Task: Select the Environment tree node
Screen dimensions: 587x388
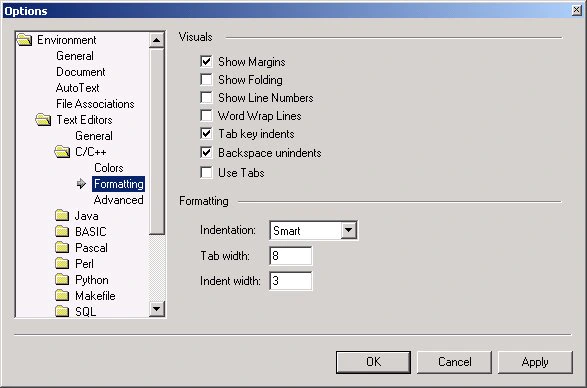Action: (67, 40)
